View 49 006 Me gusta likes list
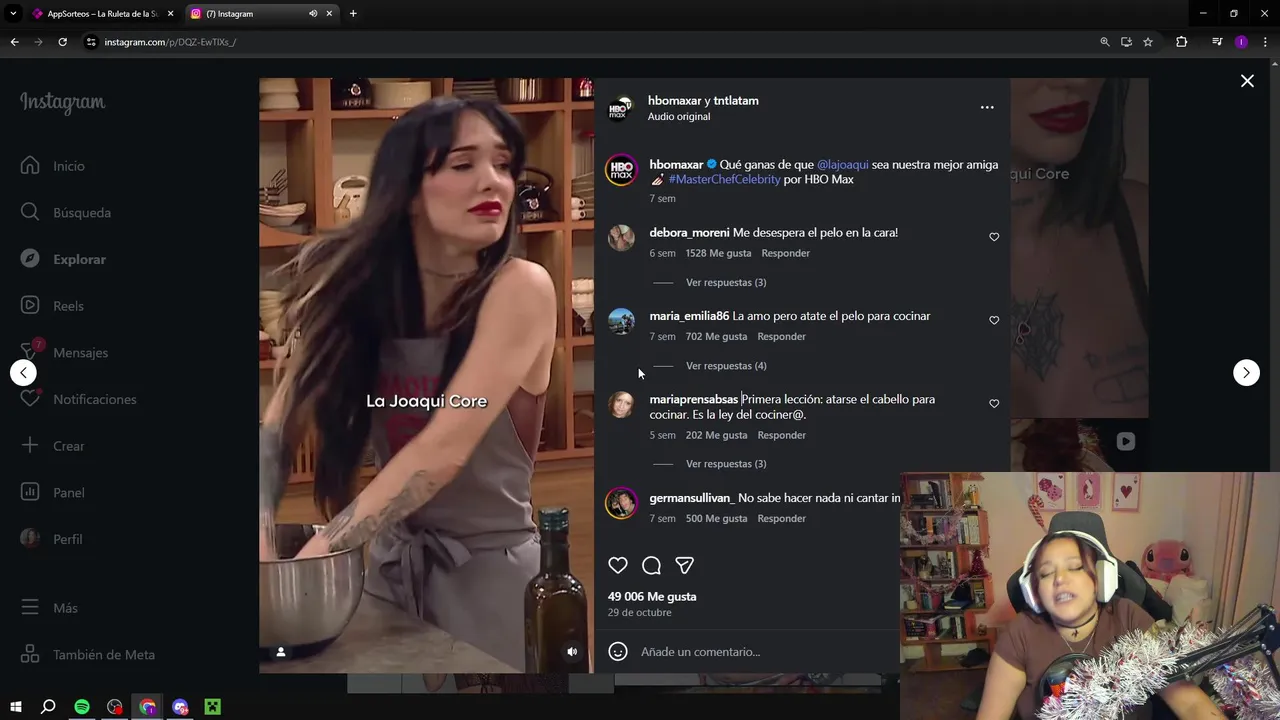 coord(652,597)
